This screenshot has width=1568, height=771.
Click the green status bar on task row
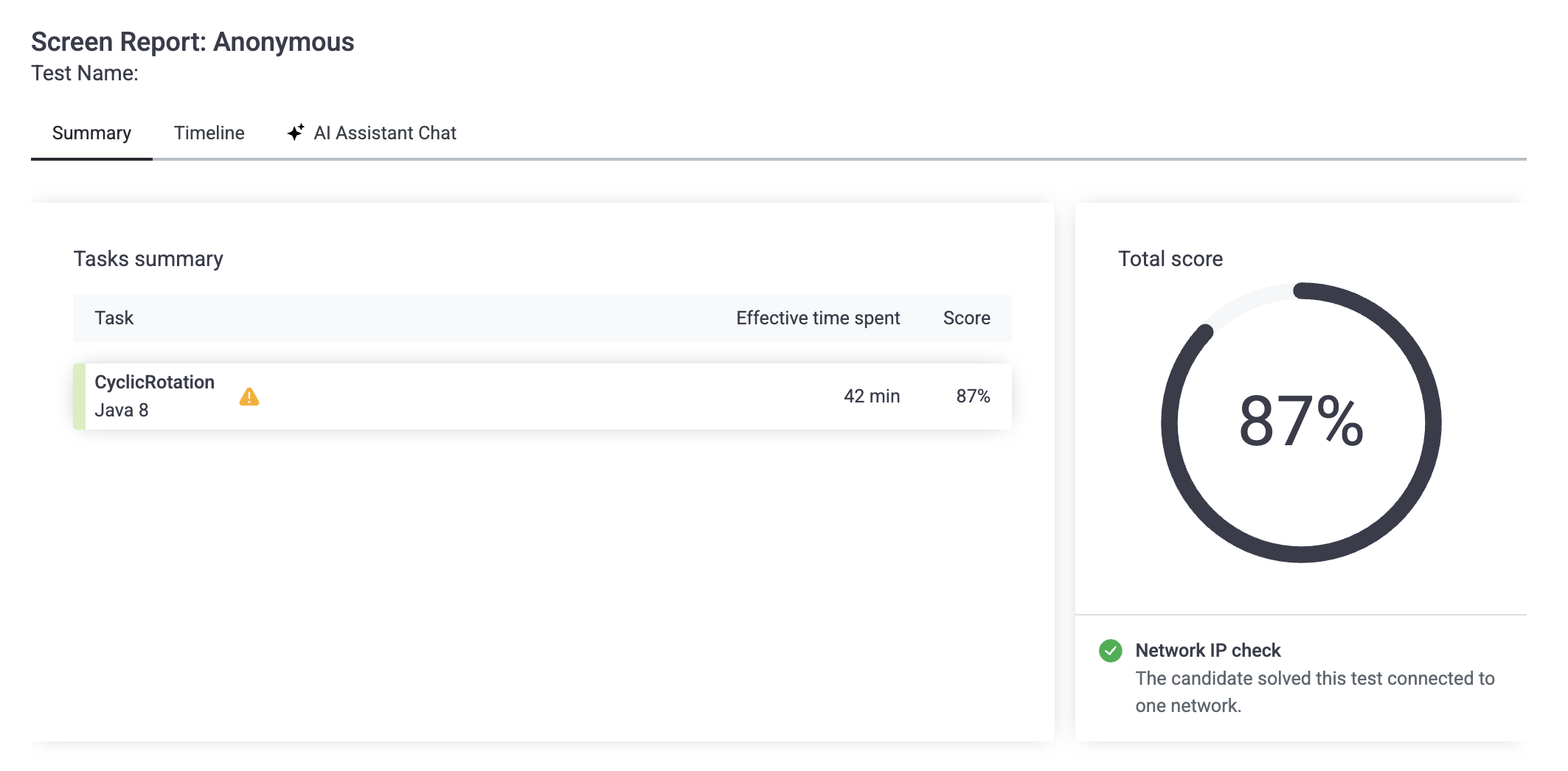pyautogui.click(x=79, y=397)
